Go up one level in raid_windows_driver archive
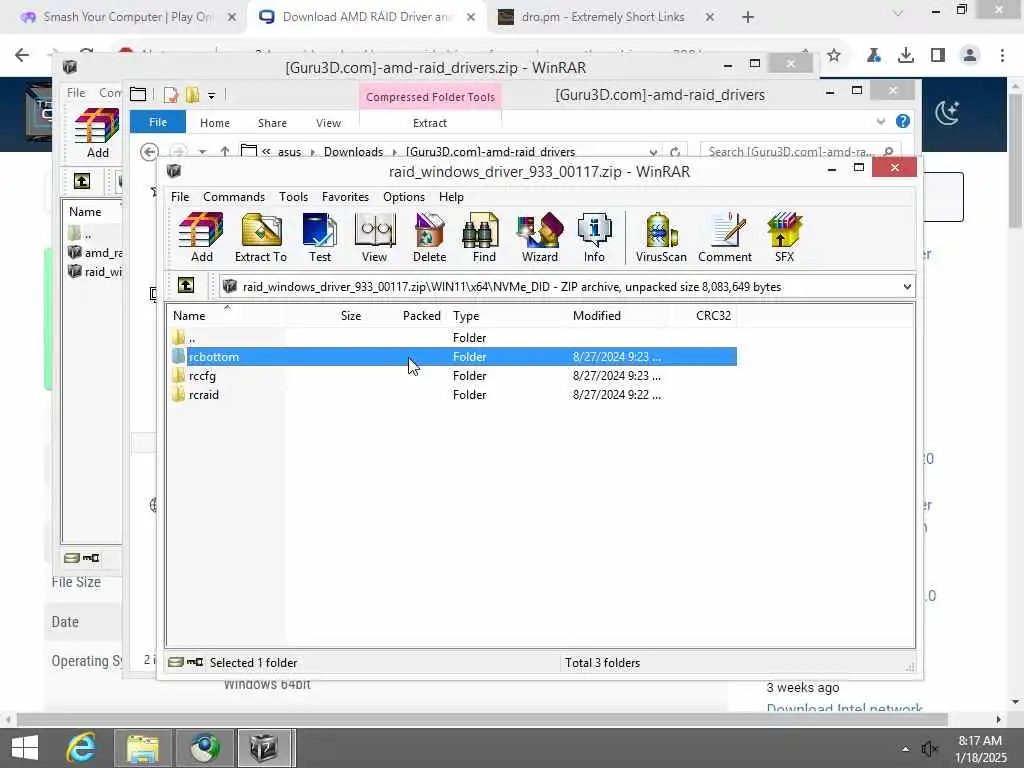The image size is (1024, 768). click(186, 286)
